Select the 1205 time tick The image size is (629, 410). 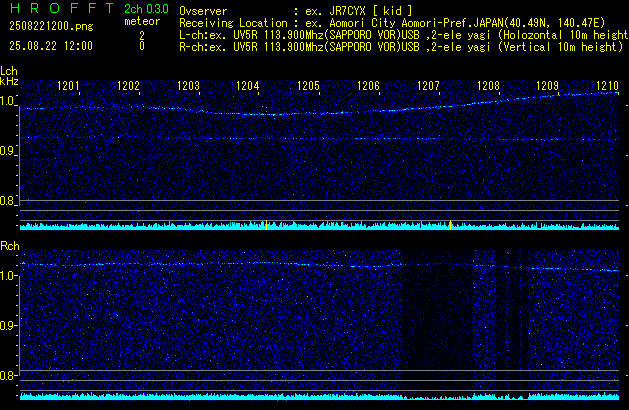tap(308, 86)
